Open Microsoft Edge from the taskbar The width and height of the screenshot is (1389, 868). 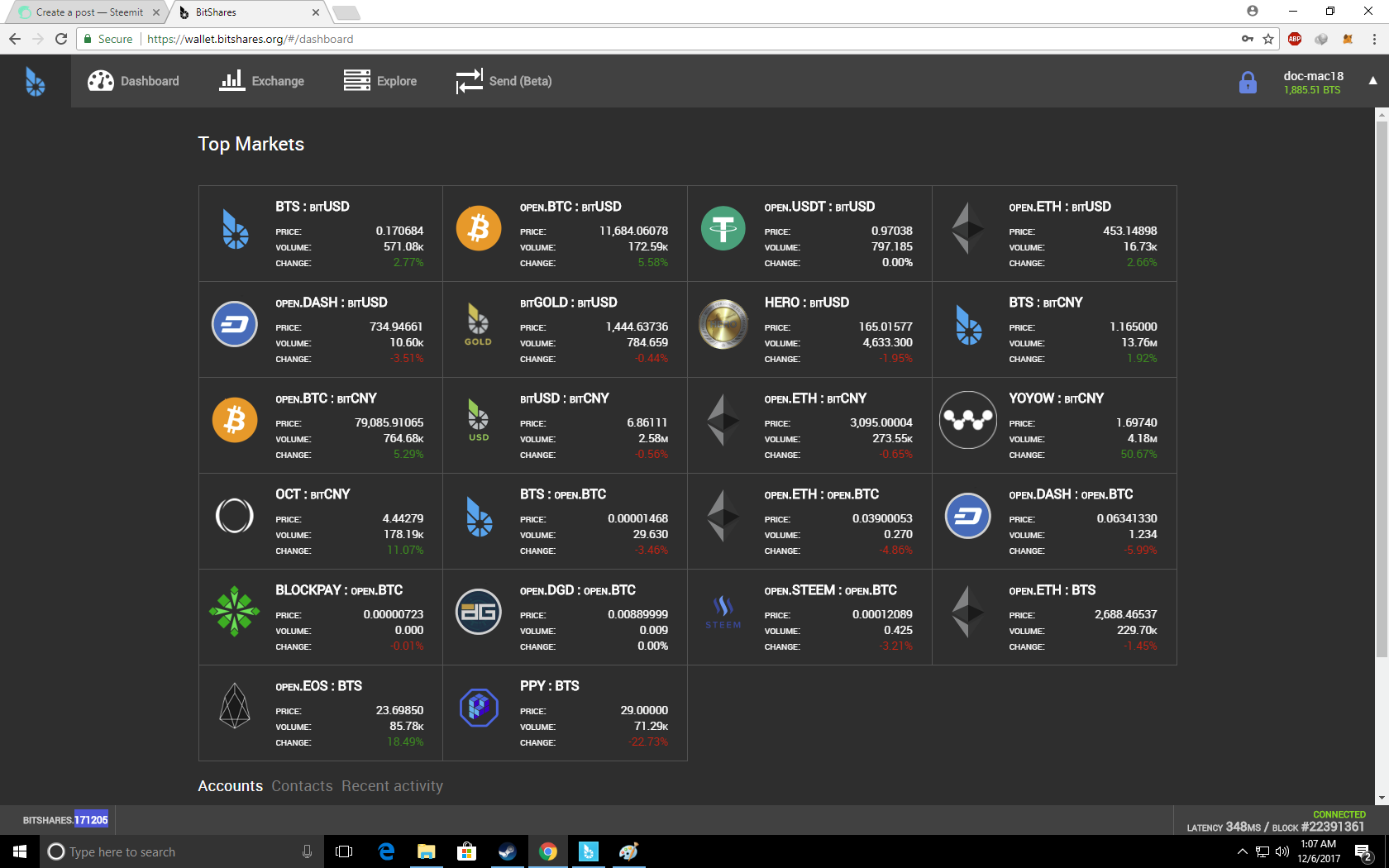click(386, 851)
